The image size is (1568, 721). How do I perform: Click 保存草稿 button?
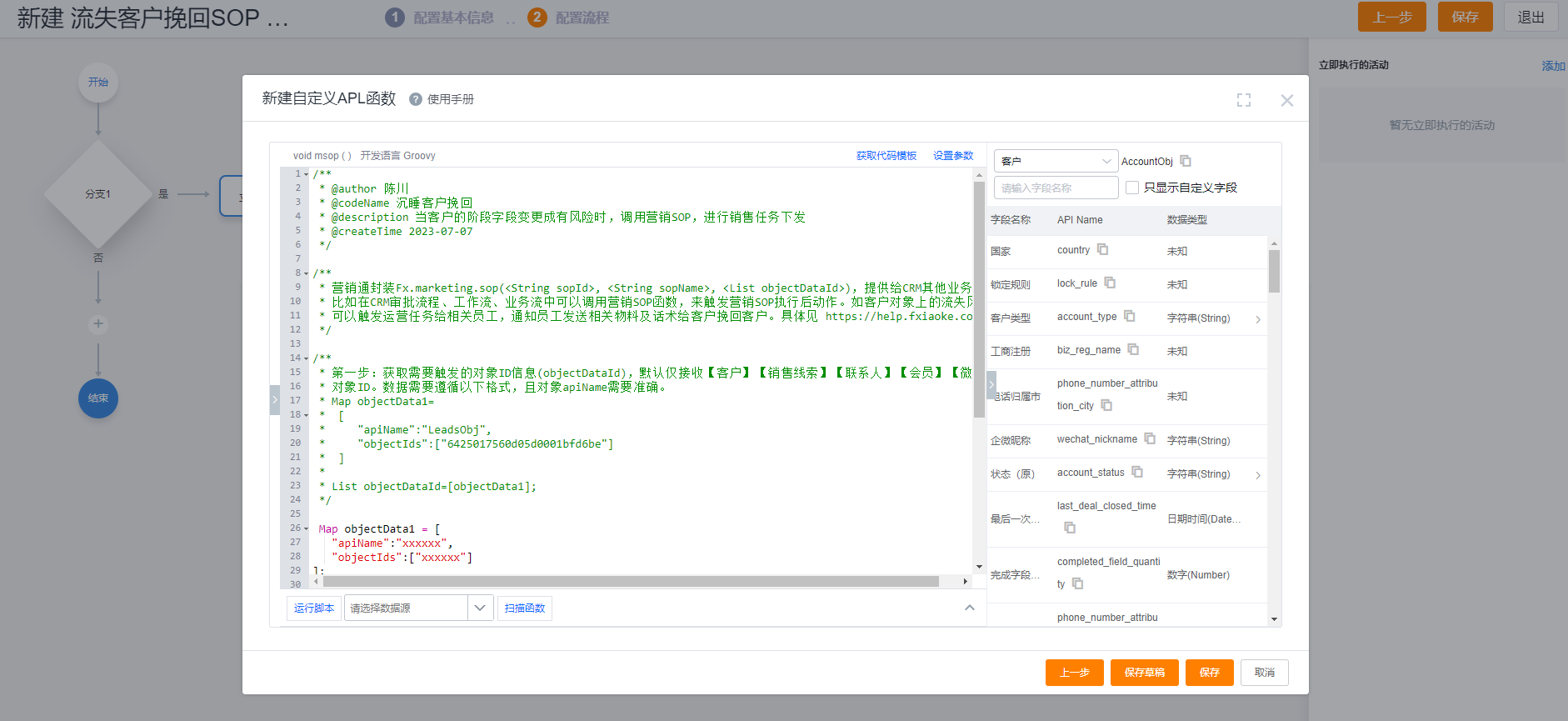[x=1145, y=673]
